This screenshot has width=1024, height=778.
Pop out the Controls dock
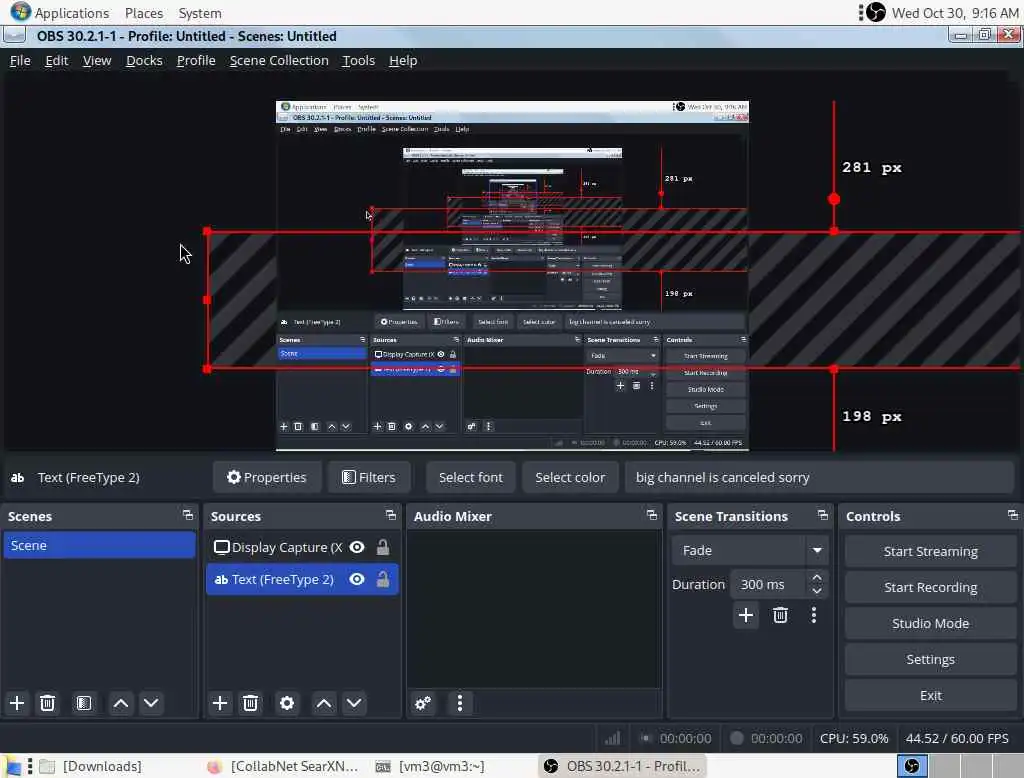(x=1013, y=515)
